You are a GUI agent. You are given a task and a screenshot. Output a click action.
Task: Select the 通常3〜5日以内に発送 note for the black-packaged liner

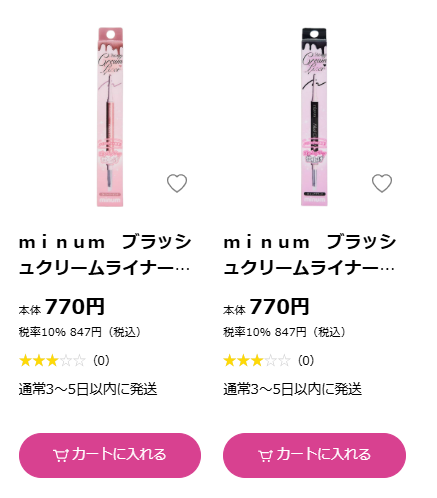[x=293, y=389]
